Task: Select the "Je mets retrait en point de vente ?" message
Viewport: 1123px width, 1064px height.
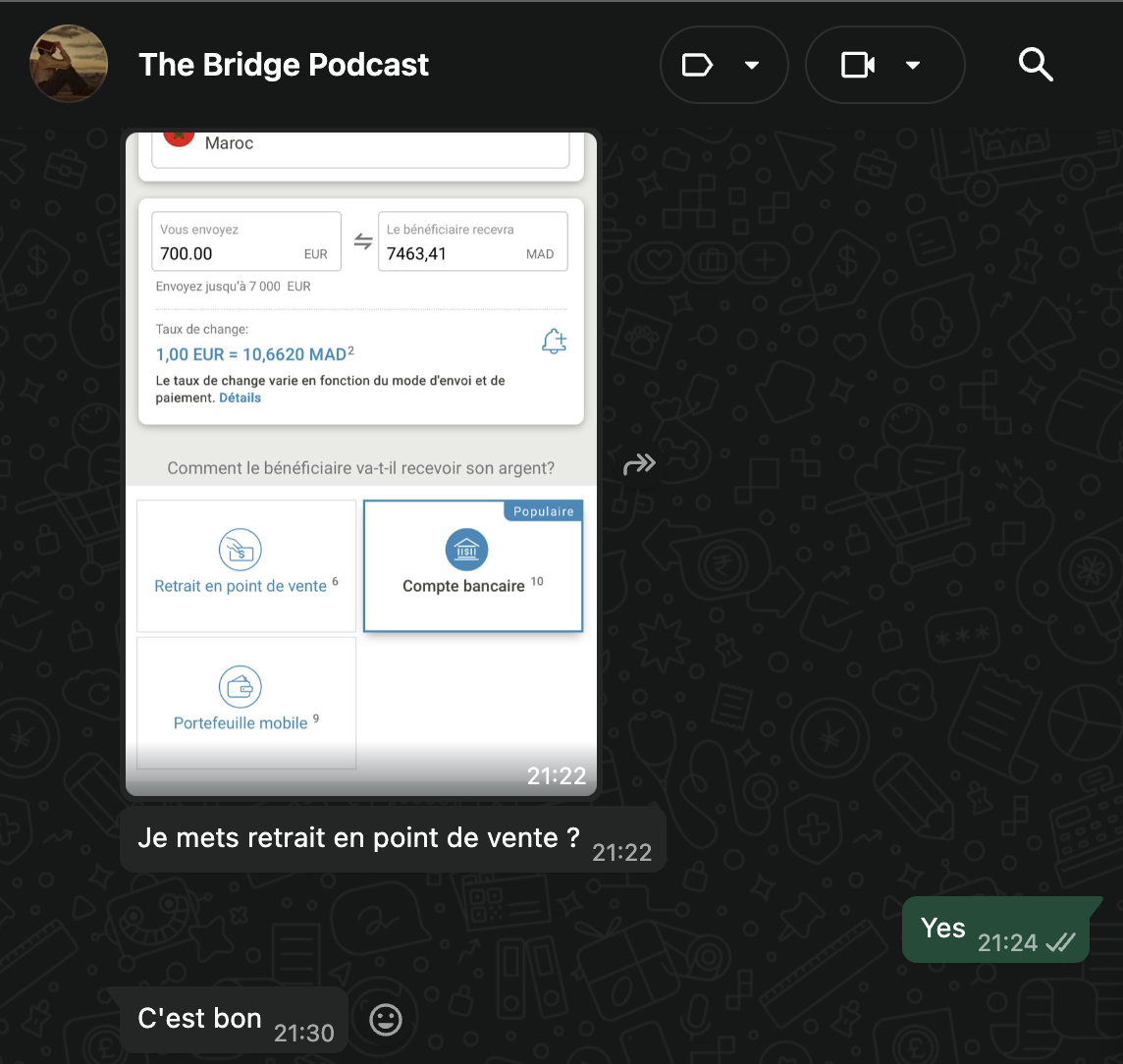Action: tap(394, 838)
